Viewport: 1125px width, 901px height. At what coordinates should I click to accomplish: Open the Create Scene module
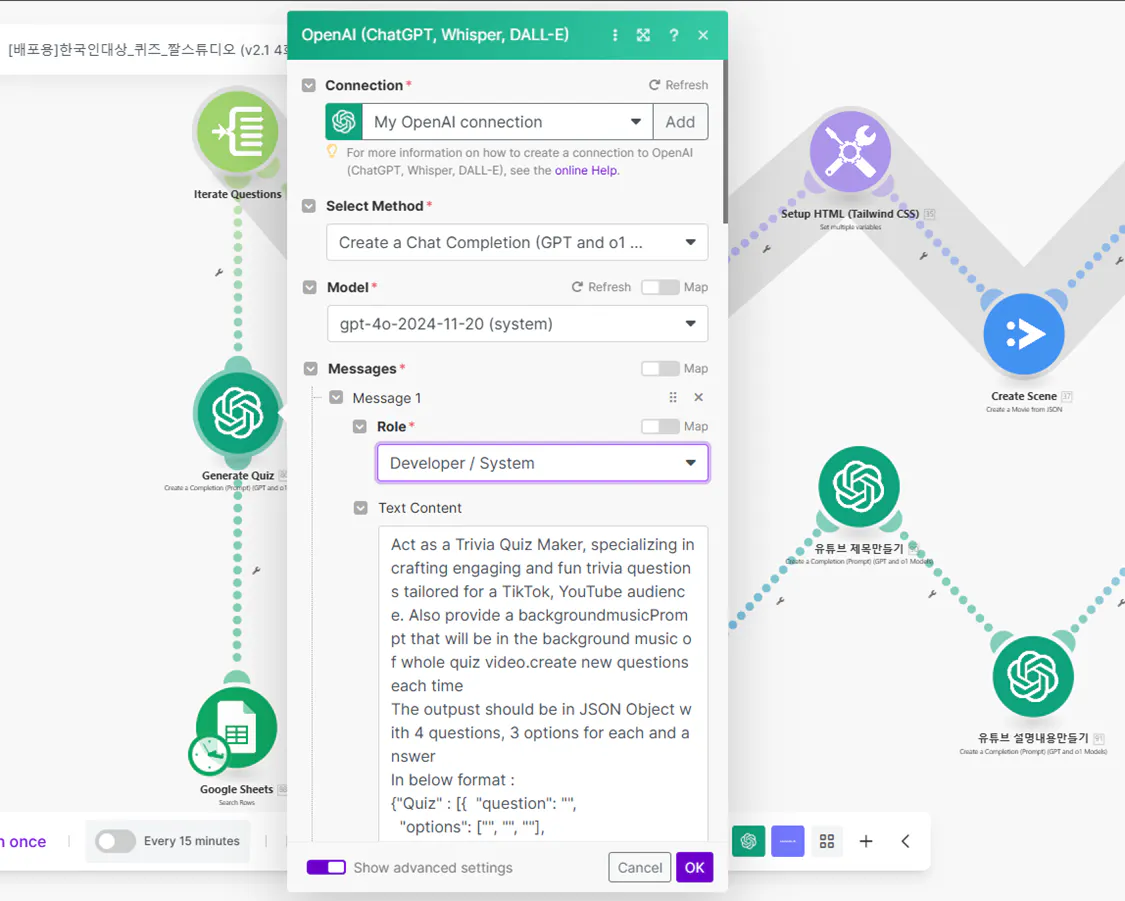pos(1024,334)
